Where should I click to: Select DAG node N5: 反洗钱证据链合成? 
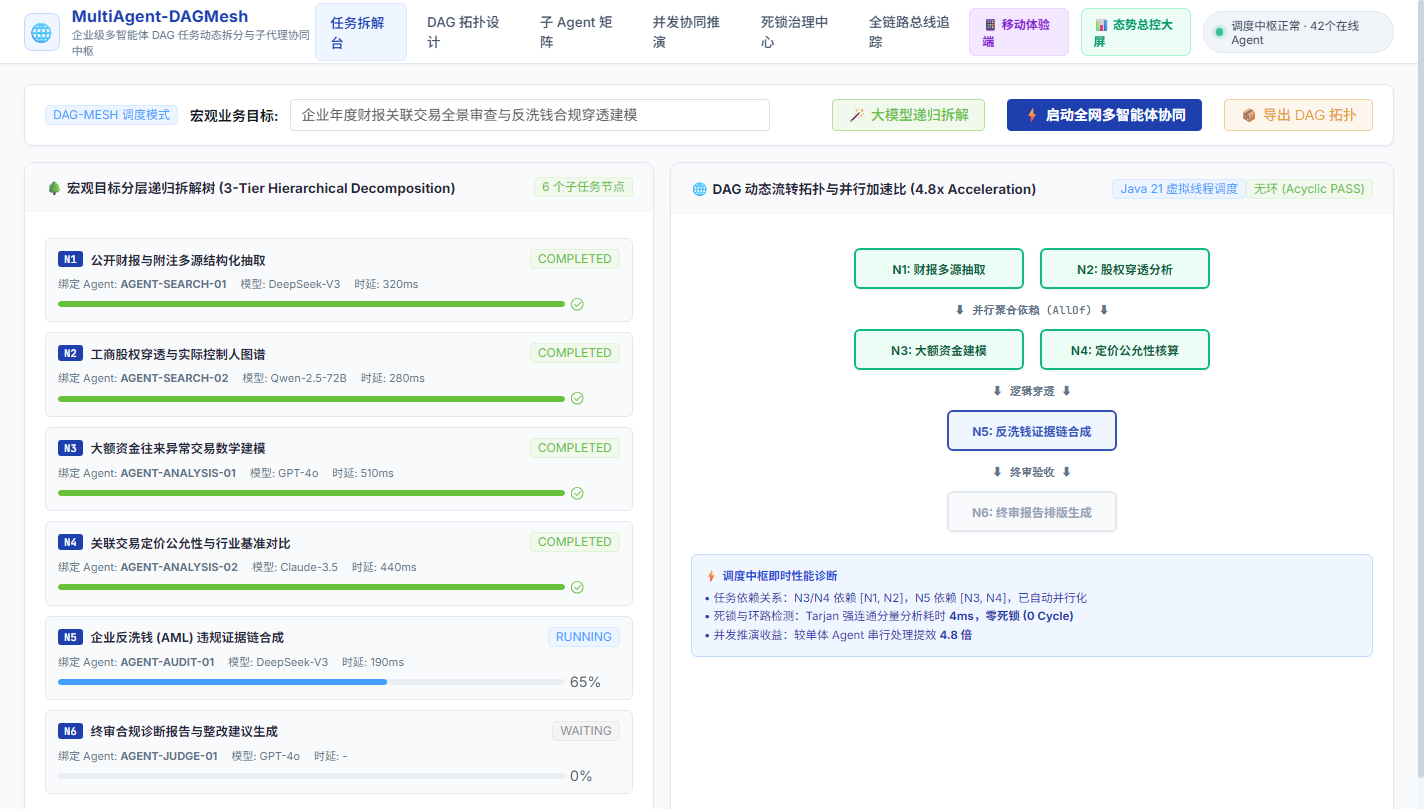coord(1032,431)
